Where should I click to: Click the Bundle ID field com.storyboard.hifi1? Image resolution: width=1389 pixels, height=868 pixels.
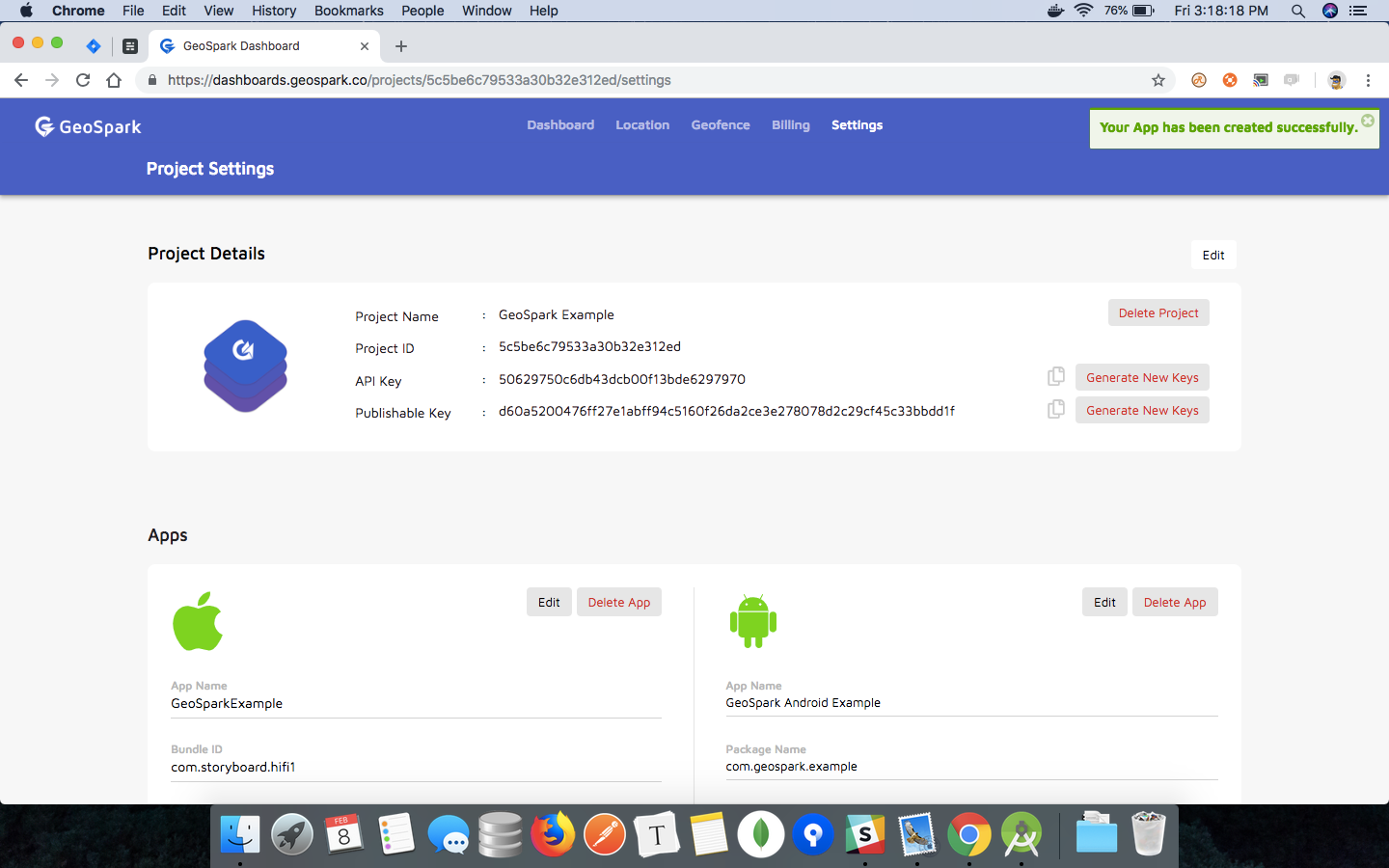coord(416,767)
